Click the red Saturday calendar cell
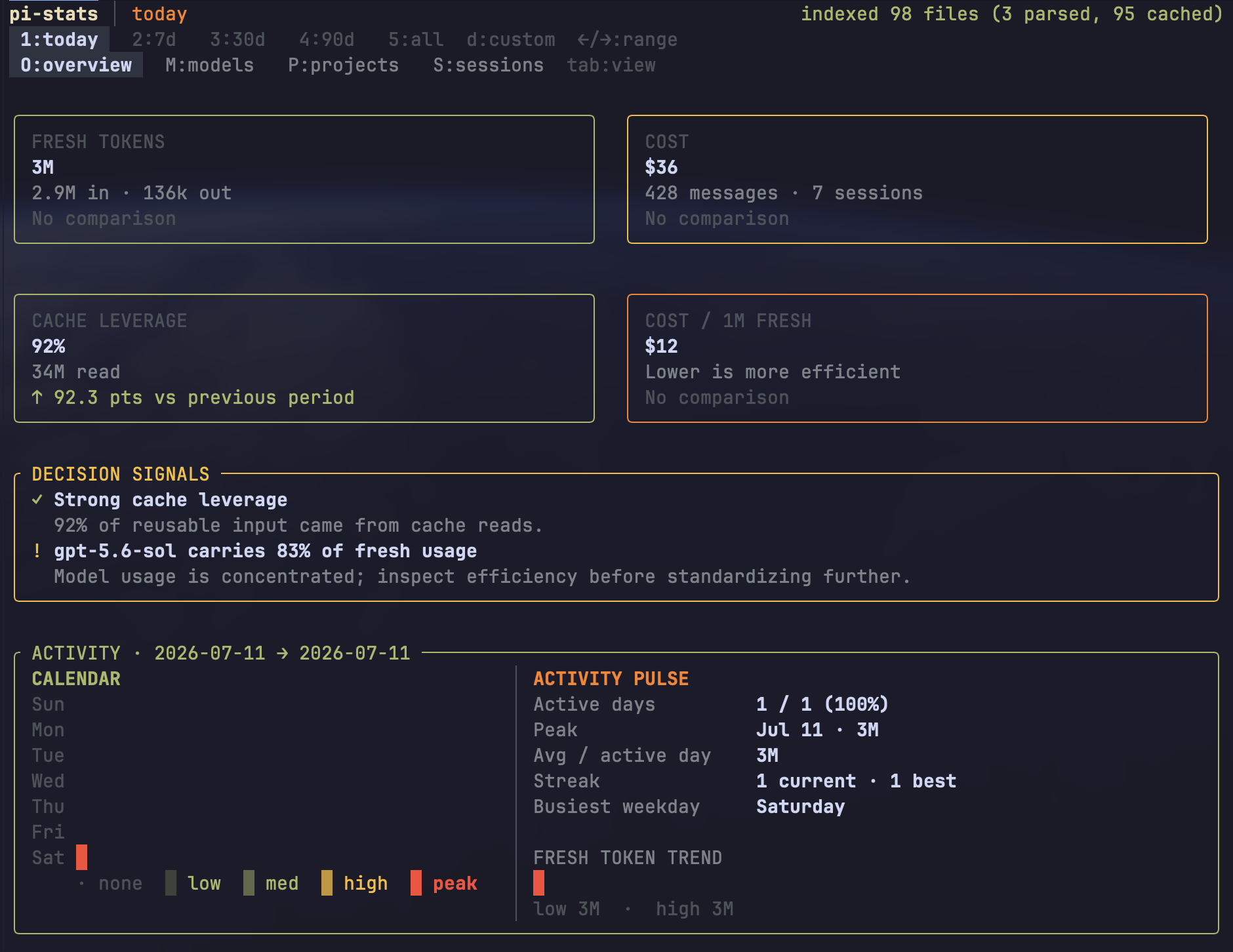The width and height of the screenshot is (1233, 952). click(81, 857)
